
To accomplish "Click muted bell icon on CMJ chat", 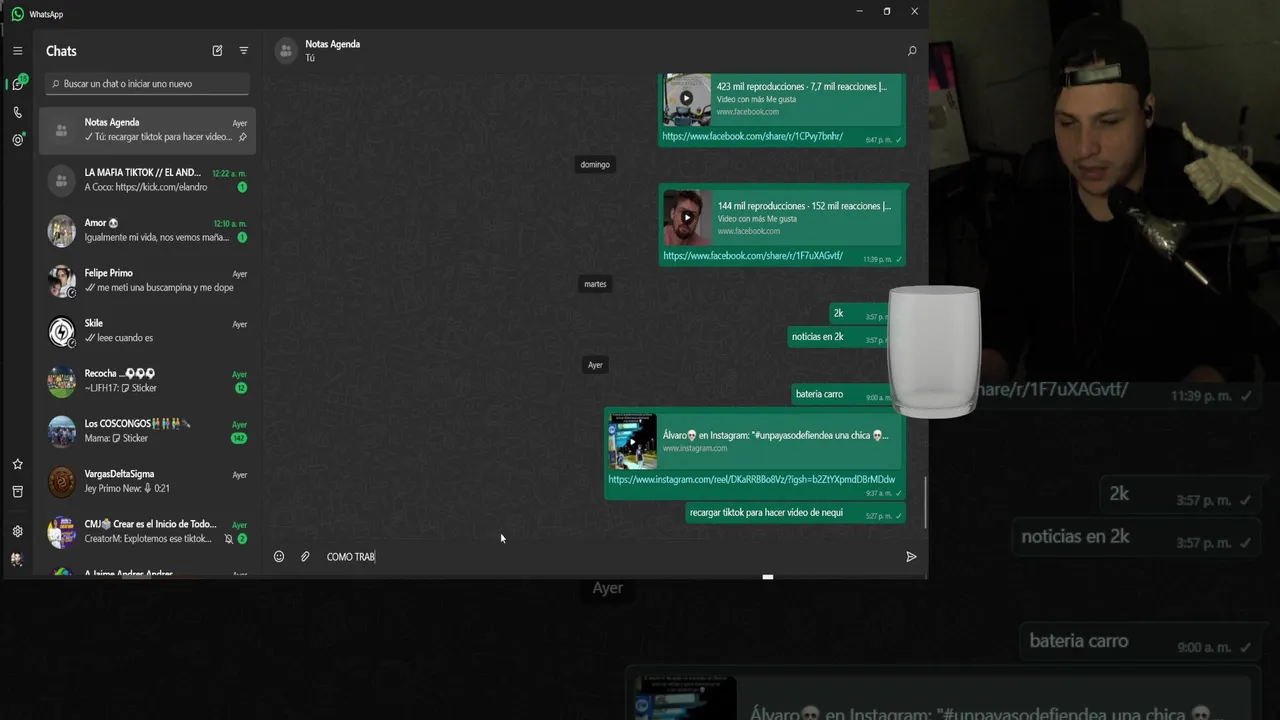I will tap(228, 539).
